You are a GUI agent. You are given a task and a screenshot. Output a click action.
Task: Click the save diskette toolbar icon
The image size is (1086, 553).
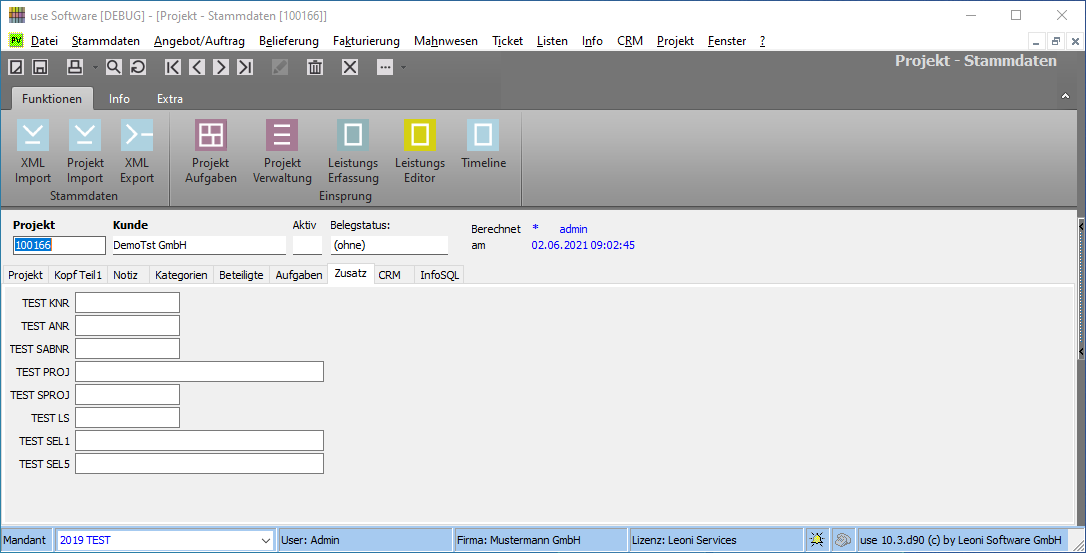pos(40,67)
